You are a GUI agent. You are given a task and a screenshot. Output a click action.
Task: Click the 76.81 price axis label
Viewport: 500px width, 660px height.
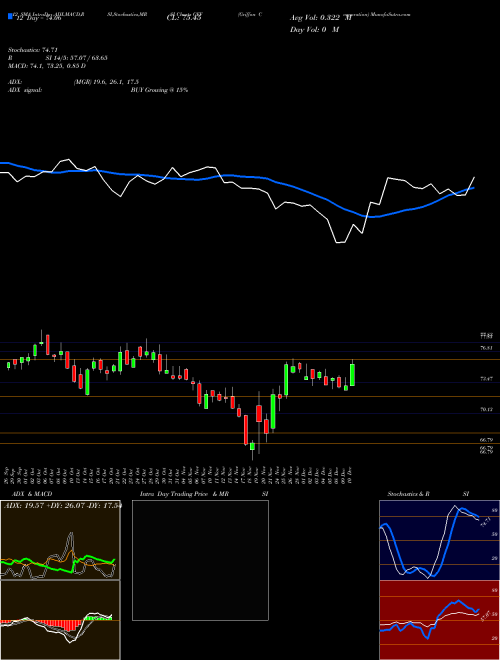click(486, 348)
